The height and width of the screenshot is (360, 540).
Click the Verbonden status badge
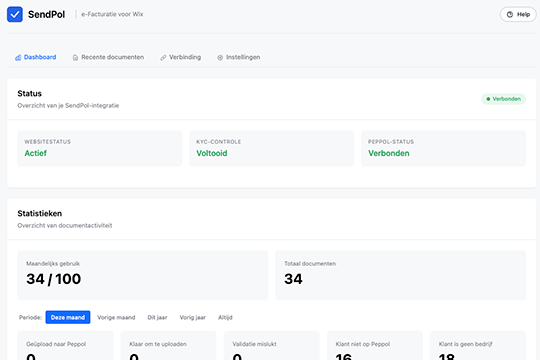click(x=503, y=99)
